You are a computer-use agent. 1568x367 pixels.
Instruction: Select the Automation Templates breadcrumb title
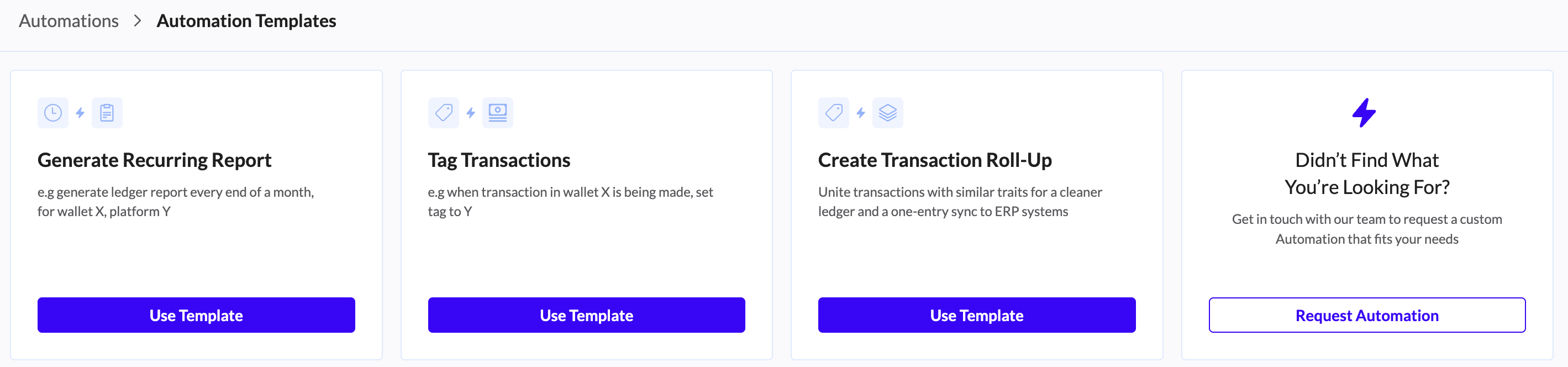click(x=246, y=22)
